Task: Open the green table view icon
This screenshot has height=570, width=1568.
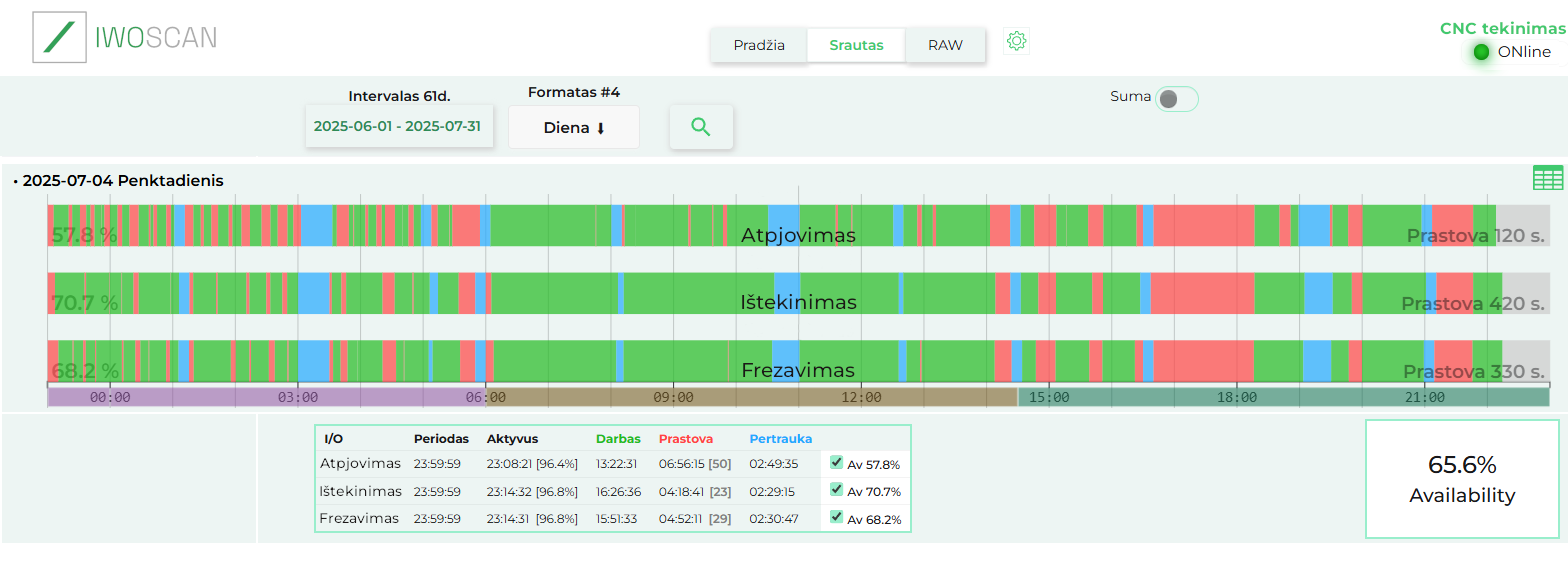Action: [x=1547, y=178]
